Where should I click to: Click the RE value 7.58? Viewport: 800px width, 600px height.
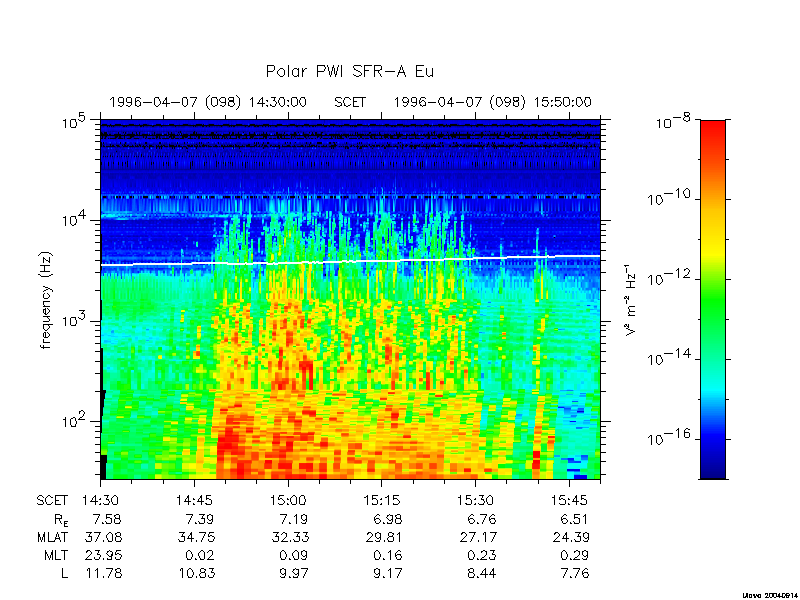click(107, 519)
